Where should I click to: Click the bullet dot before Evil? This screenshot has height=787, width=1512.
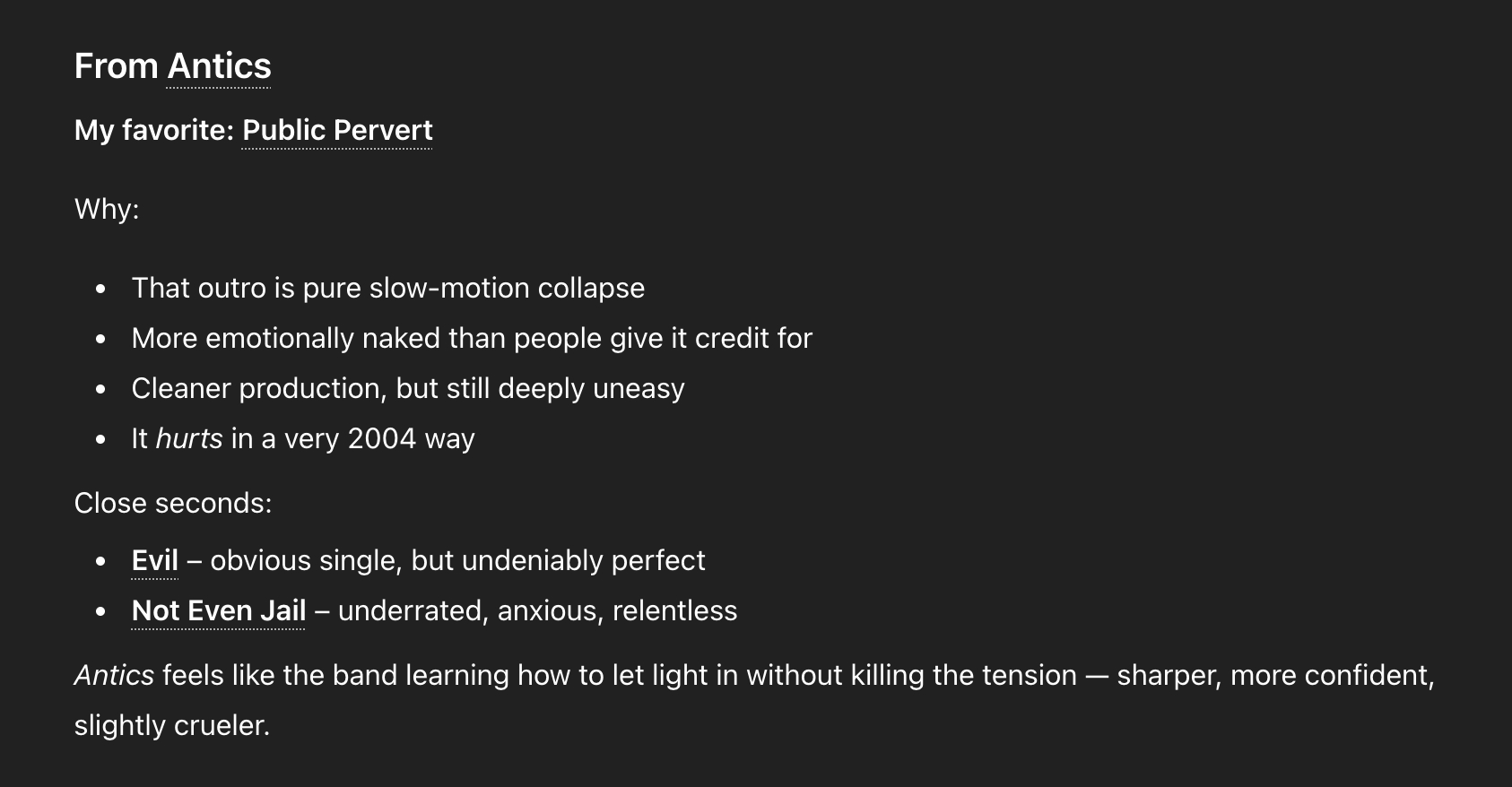pos(100,561)
